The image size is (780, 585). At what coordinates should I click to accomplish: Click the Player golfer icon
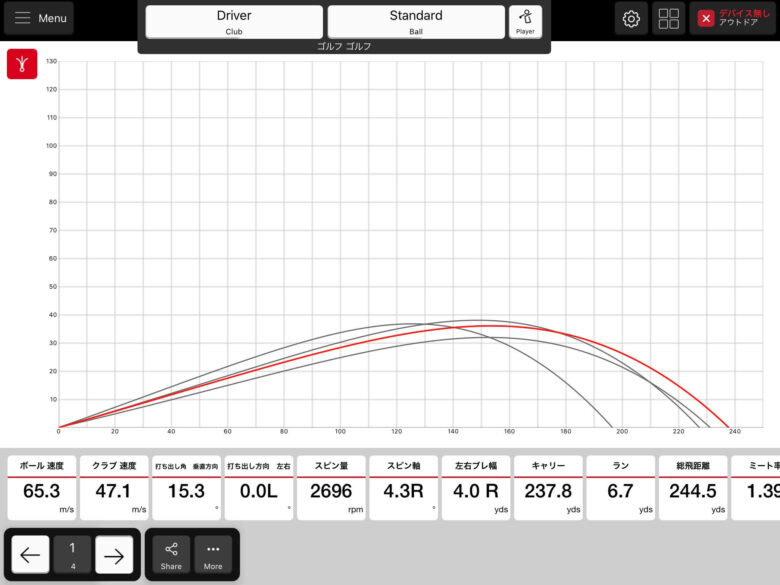pyautogui.click(x=525, y=21)
